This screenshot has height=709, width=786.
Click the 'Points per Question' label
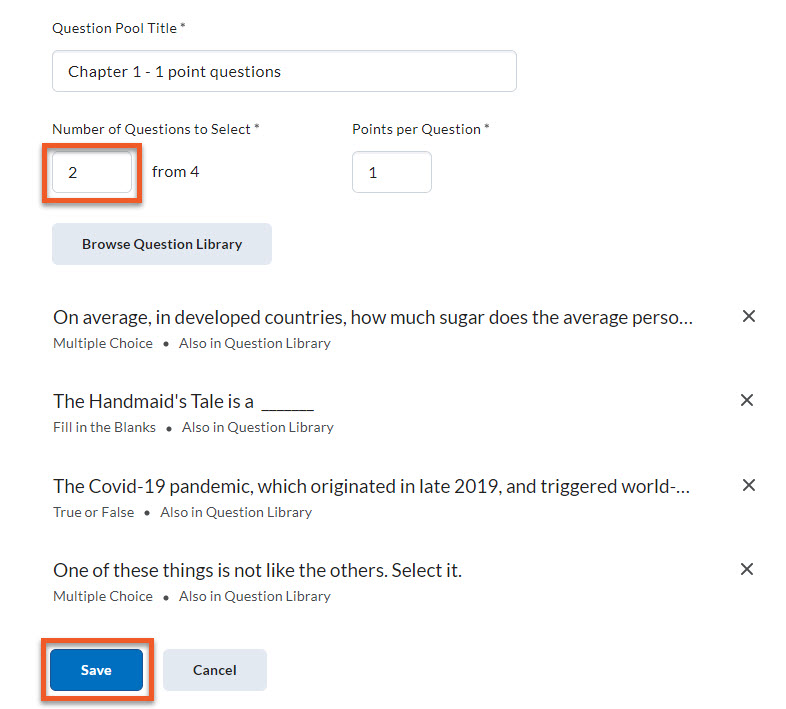tap(420, 129)
